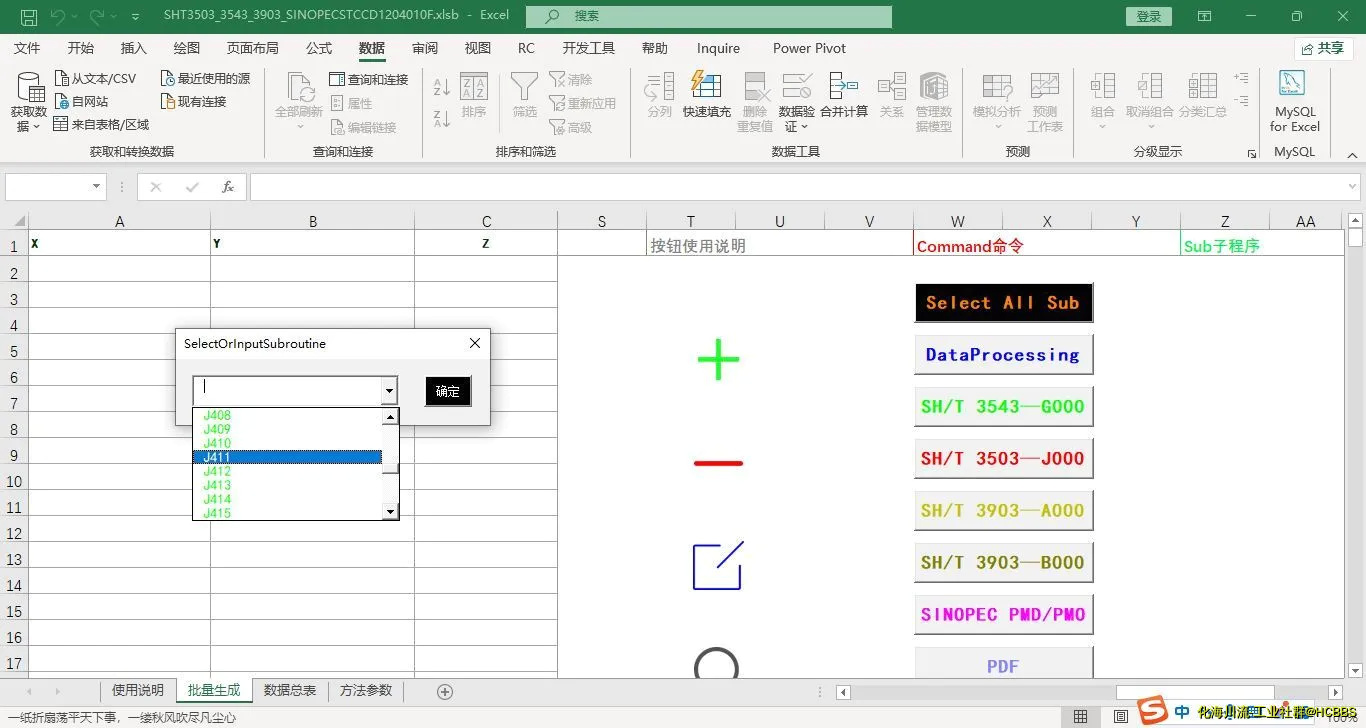The width and height of the screenshot is (1366, 728).
Task: Click the red minus sign shape
Action: [x=718, y=463]
